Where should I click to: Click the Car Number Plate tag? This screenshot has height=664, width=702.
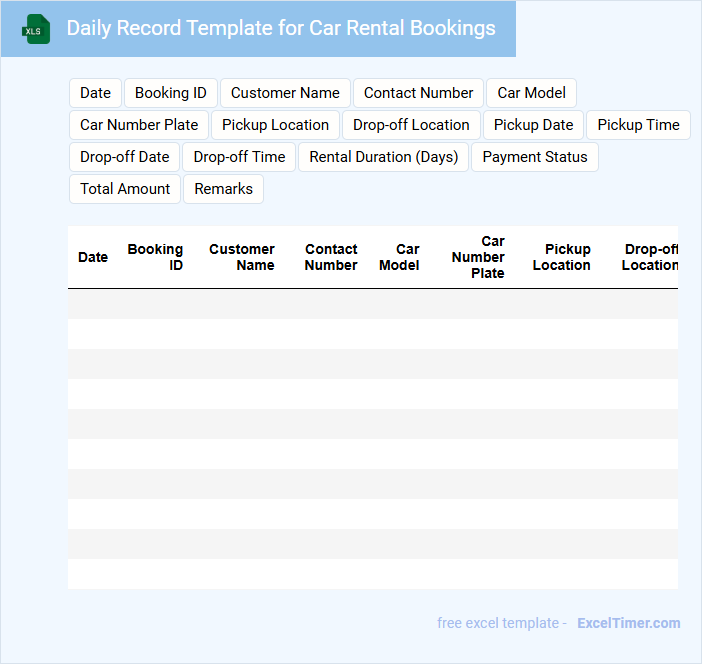coord(139,125)
